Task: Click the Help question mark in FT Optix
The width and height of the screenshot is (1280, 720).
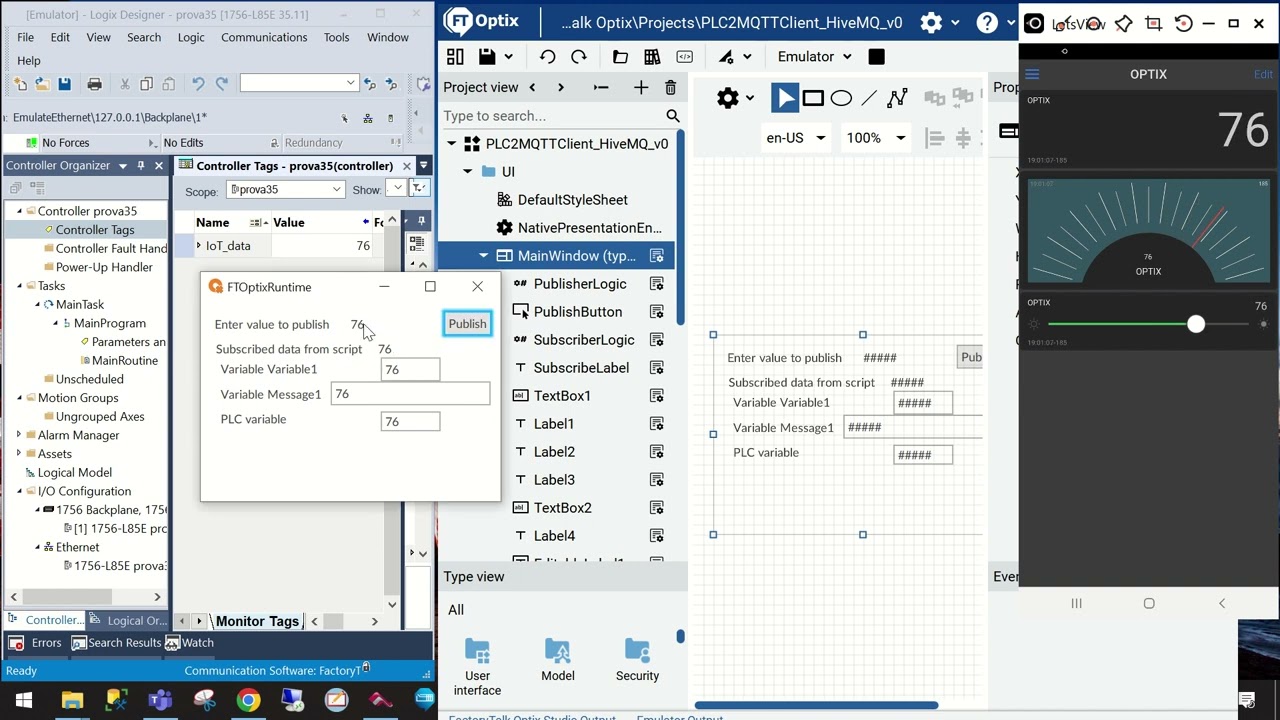Action: [987, 22]
